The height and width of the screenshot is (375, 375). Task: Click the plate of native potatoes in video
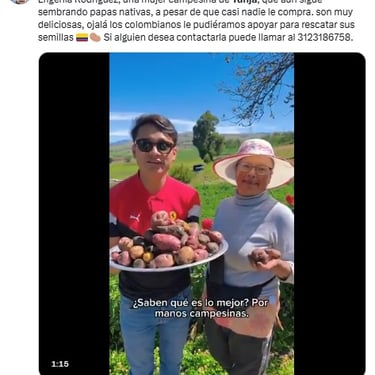pyautogui.click(x=169, y=245)
